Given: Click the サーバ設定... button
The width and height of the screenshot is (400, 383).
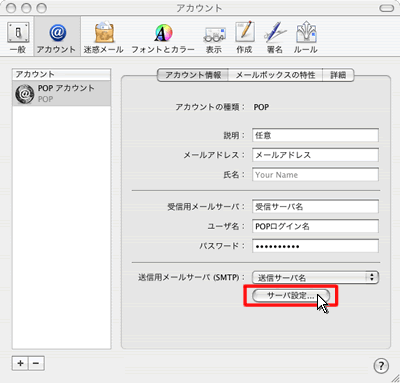Looking at the screenshot, I should (x=291, y=296).
